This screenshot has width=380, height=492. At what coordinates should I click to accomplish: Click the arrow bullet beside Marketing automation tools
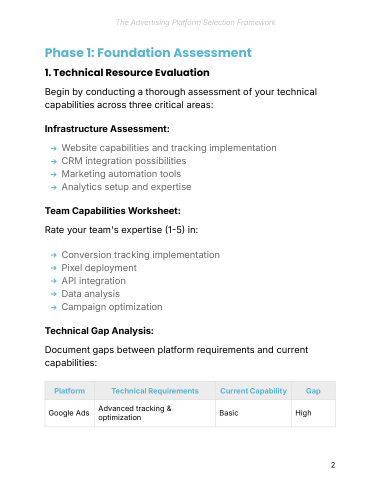(54, 174)
